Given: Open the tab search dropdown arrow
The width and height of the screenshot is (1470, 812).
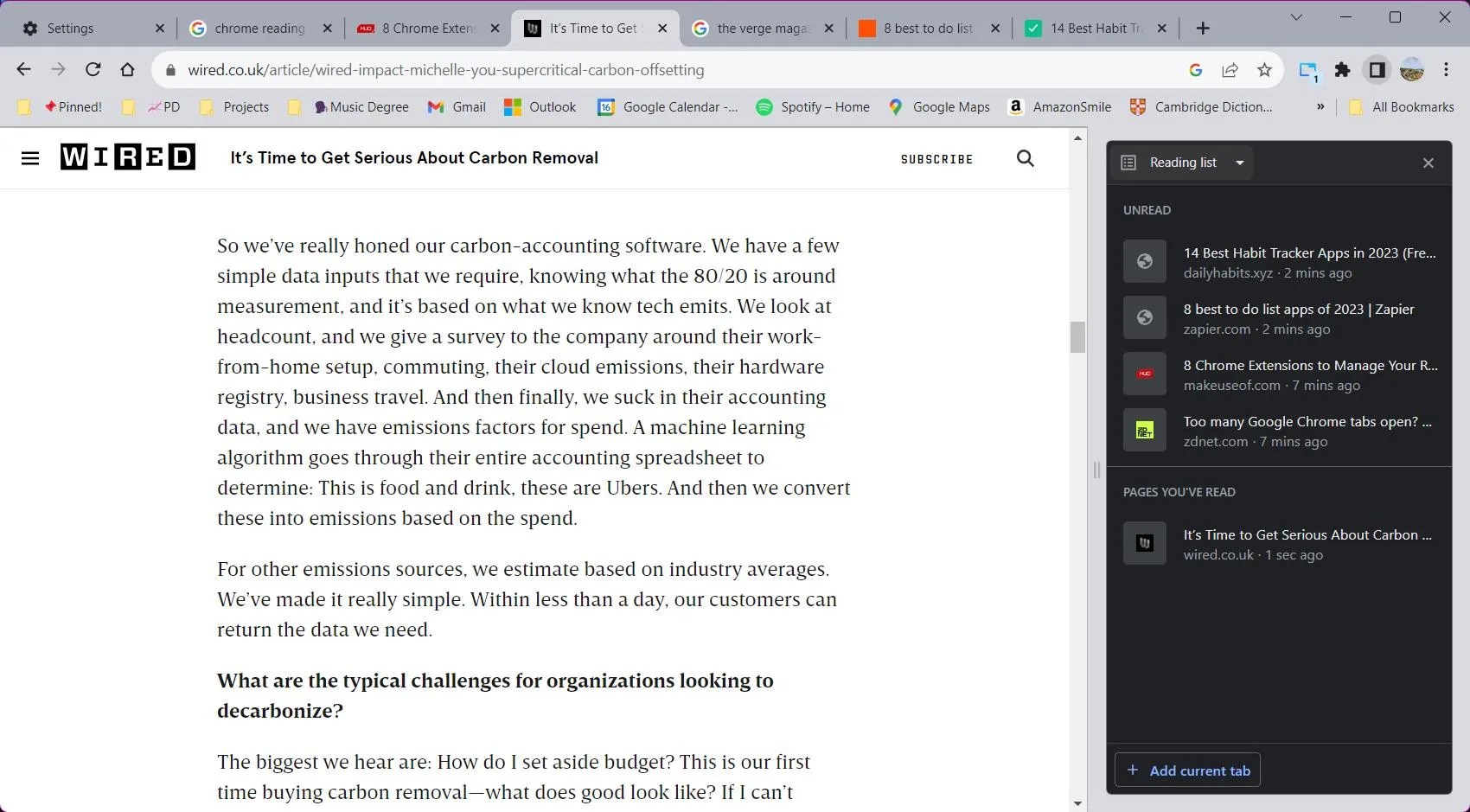Looking at the screenshot, I should (1295, 16).
